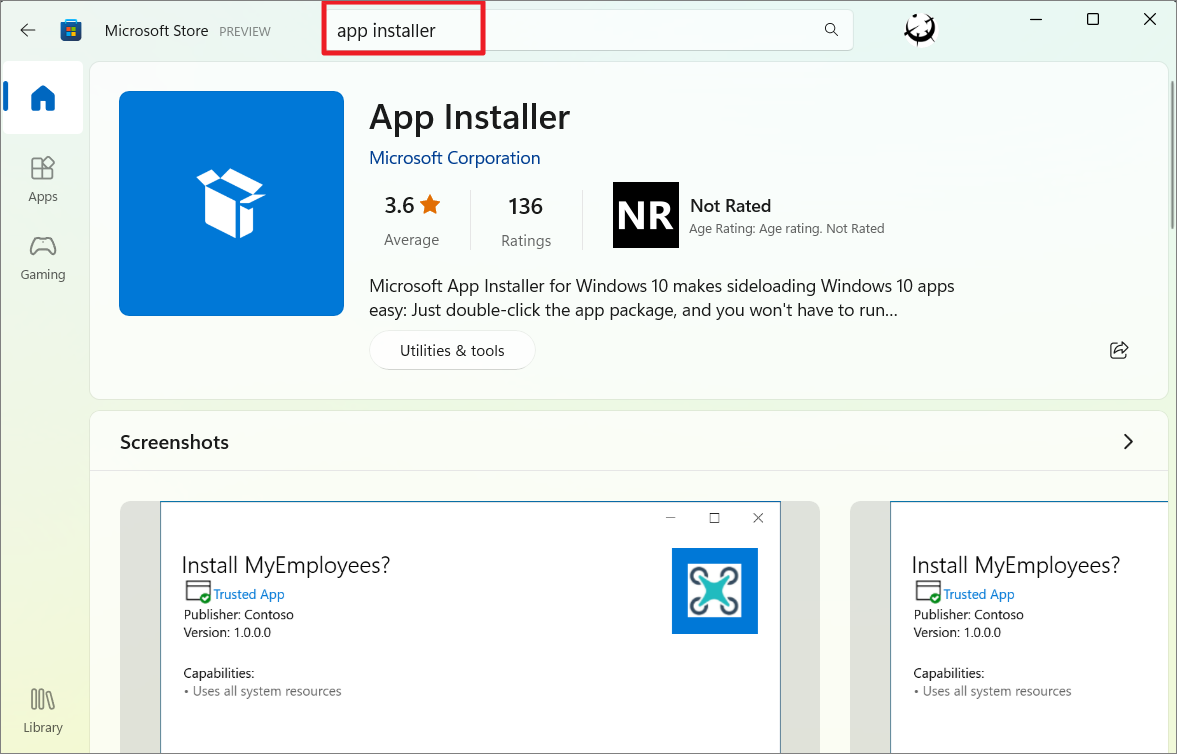Click the share icon
1177x754 pixels.
1118,350
